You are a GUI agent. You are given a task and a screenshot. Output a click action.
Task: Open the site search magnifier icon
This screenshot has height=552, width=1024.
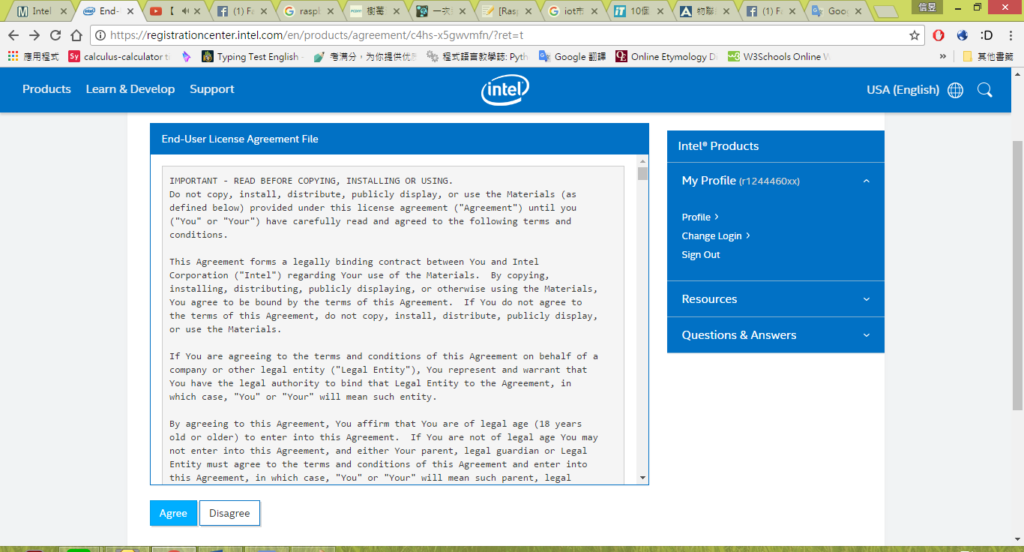pyautogui.click(x=985, y=90)
